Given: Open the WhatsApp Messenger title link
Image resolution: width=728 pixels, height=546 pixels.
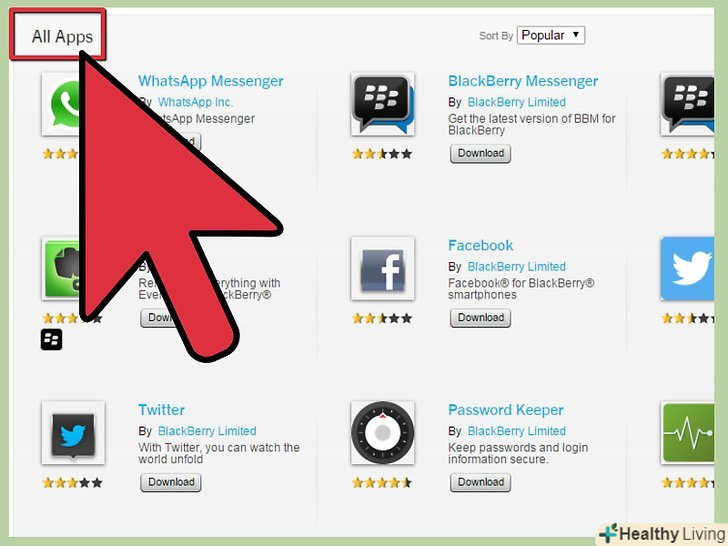Looking at the screenshot, I should pyautogui.click(x=211, y=81).
